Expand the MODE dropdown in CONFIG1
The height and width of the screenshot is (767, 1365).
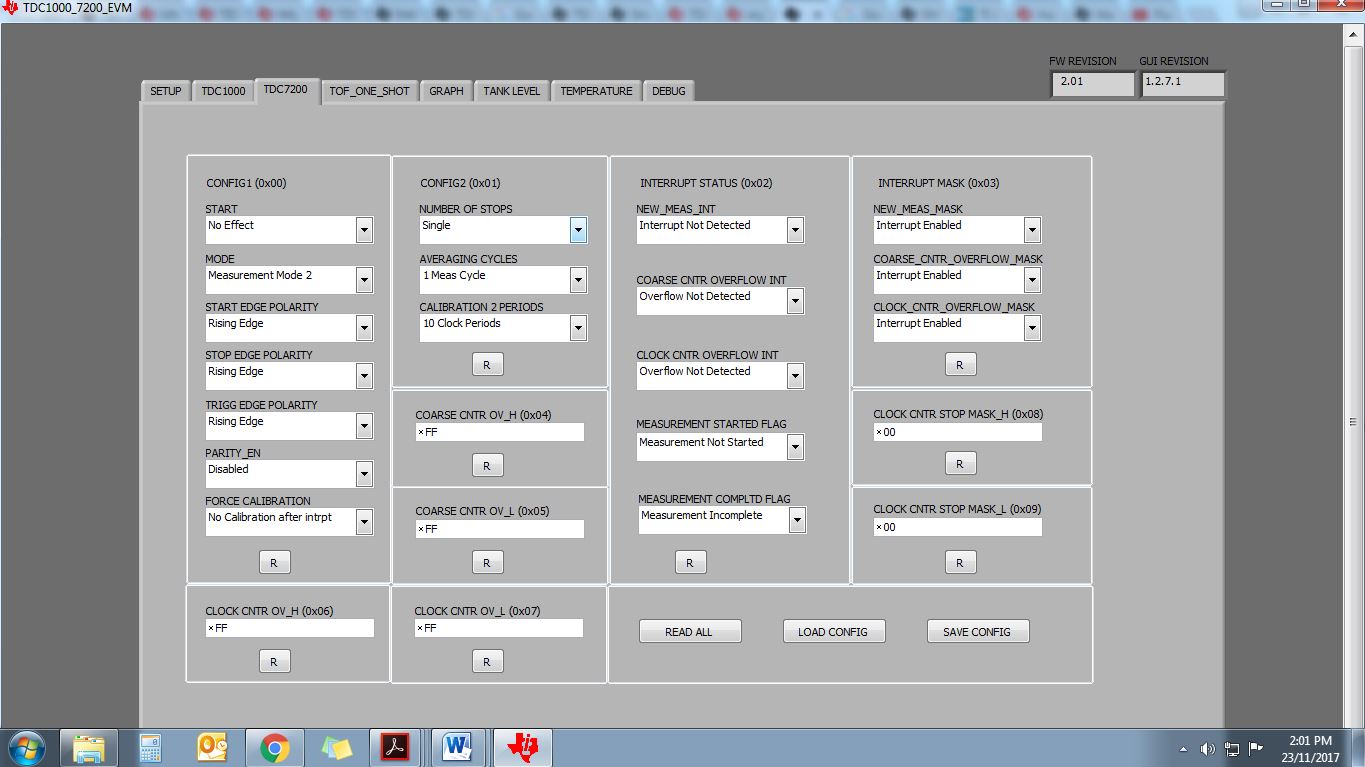pos(364,280)
